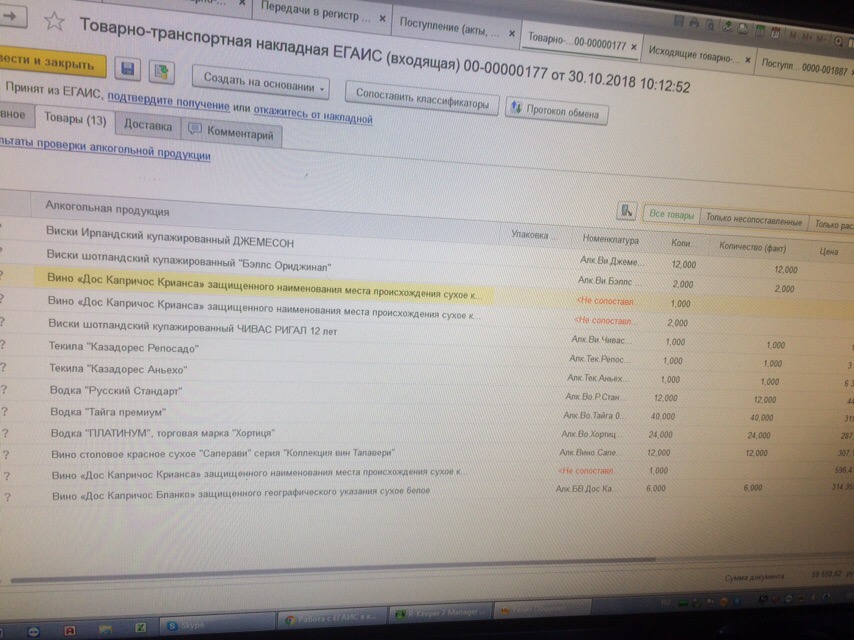Click the M- memory button

tap(820, 38)
